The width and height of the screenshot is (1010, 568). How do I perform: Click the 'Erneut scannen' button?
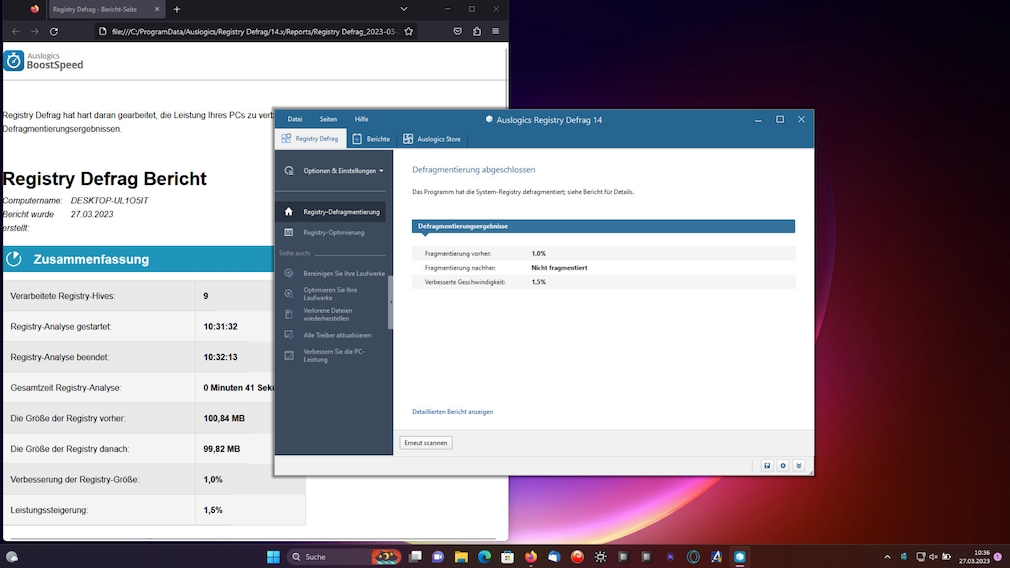[x=426, y=442]
